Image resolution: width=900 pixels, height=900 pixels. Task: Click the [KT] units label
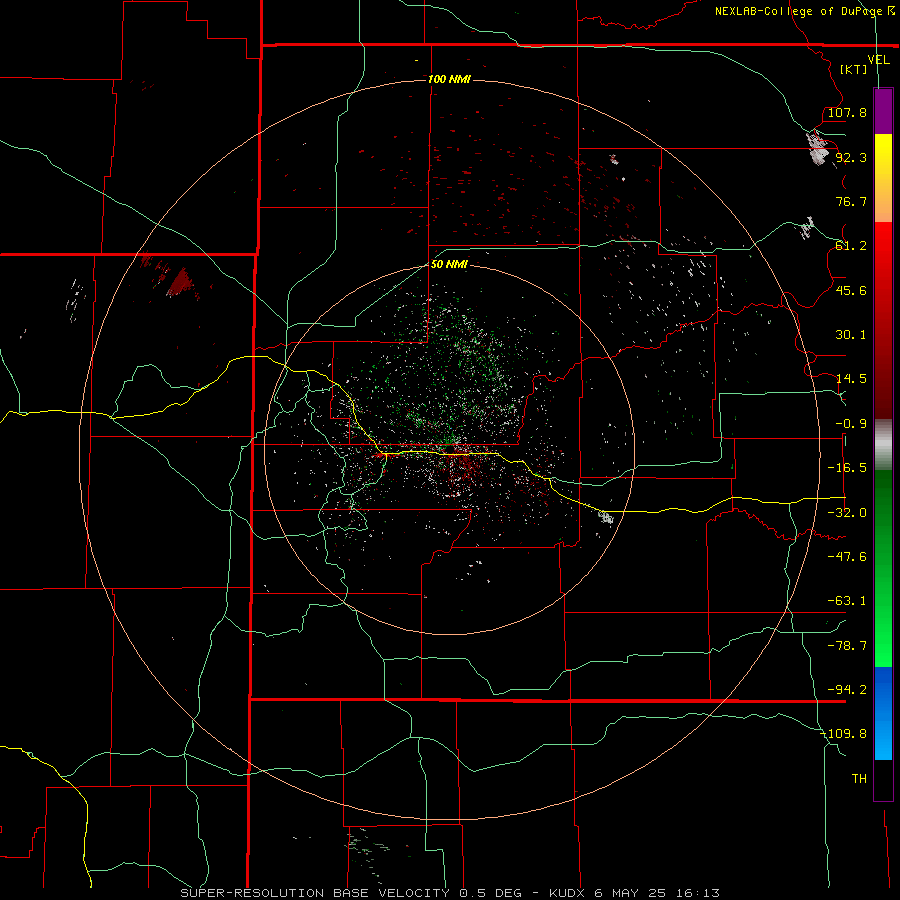[854, 69]
